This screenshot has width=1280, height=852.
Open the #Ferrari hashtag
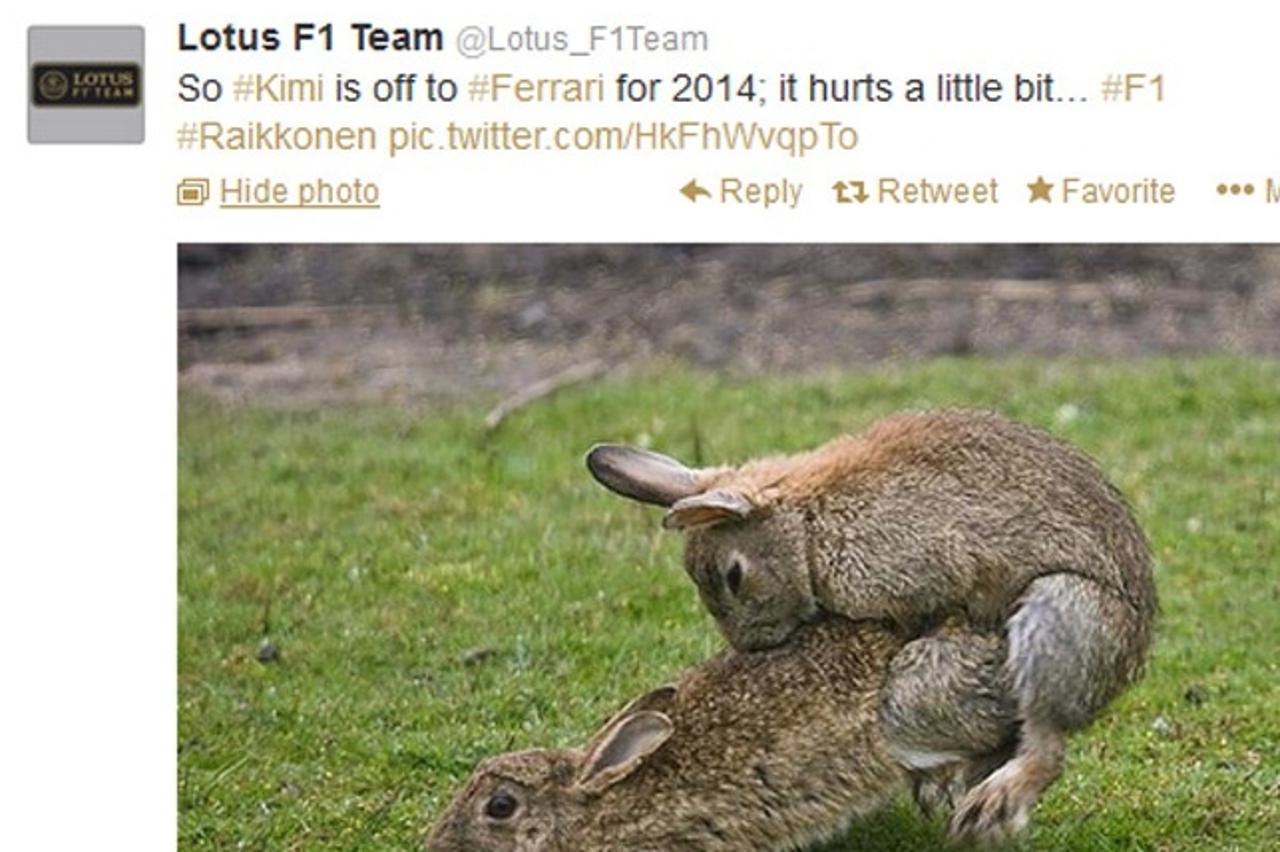point(536,88)
